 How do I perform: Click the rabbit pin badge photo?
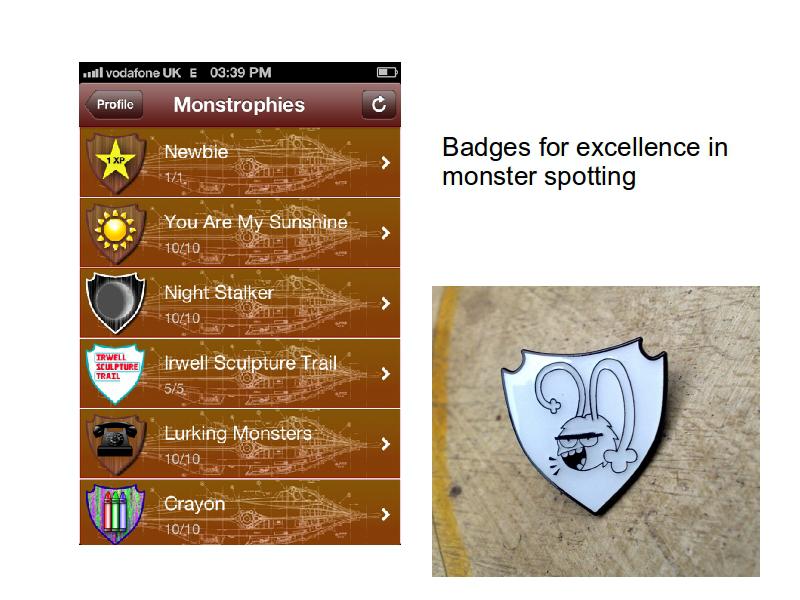point(595,432)
